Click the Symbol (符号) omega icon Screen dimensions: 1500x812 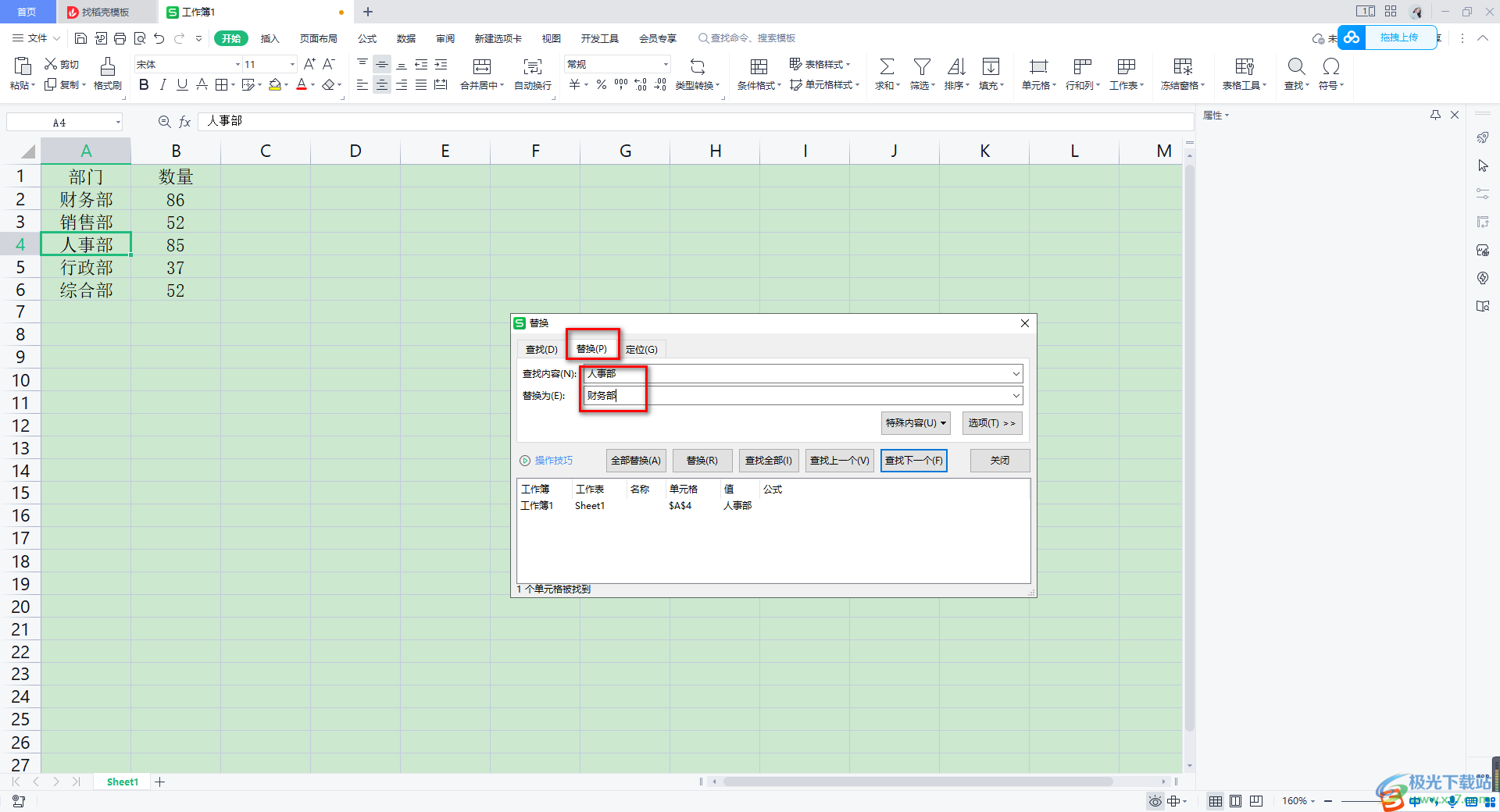point(1331,66)
